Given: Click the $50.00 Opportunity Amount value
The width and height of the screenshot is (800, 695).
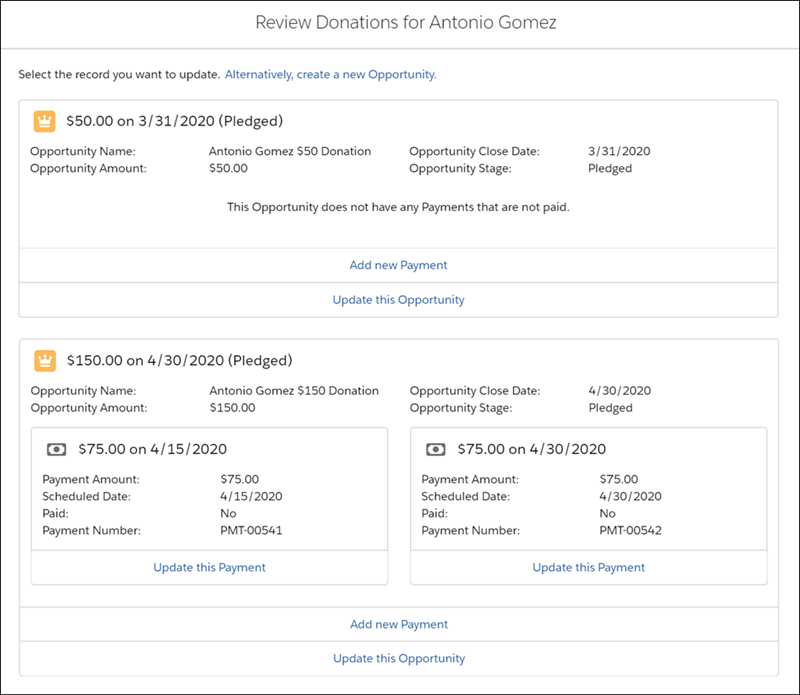Looking at the screenshot, I should [x=228, y=168].
